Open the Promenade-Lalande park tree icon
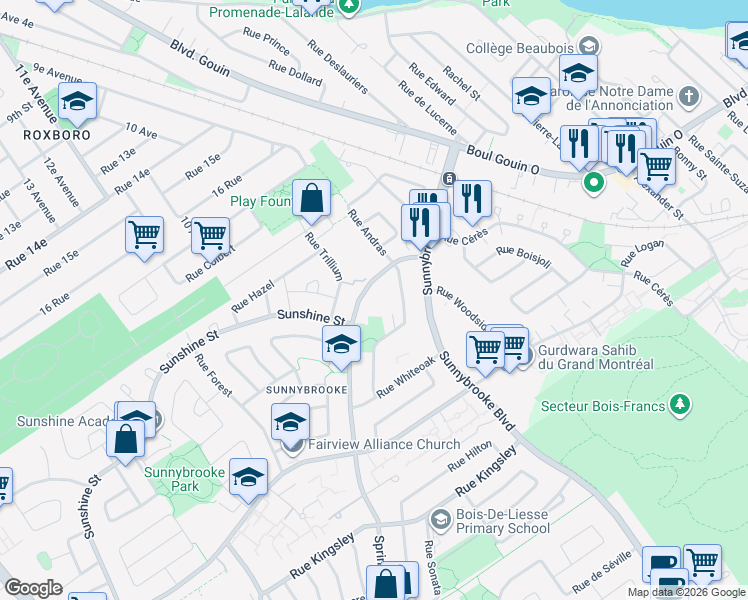The image size is (748, 600). (x=349, y=6)
